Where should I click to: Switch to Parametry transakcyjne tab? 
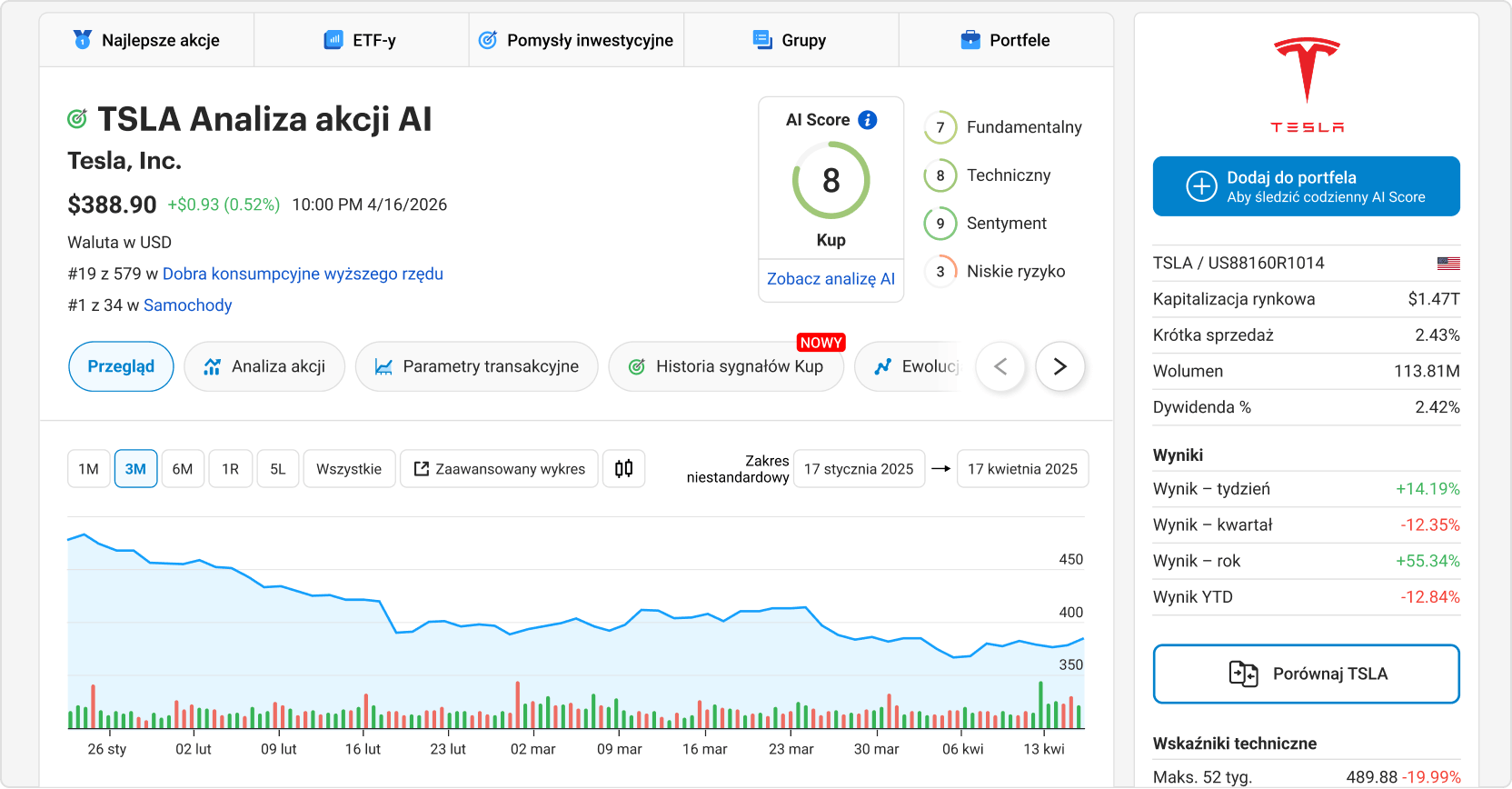(476, 366)
